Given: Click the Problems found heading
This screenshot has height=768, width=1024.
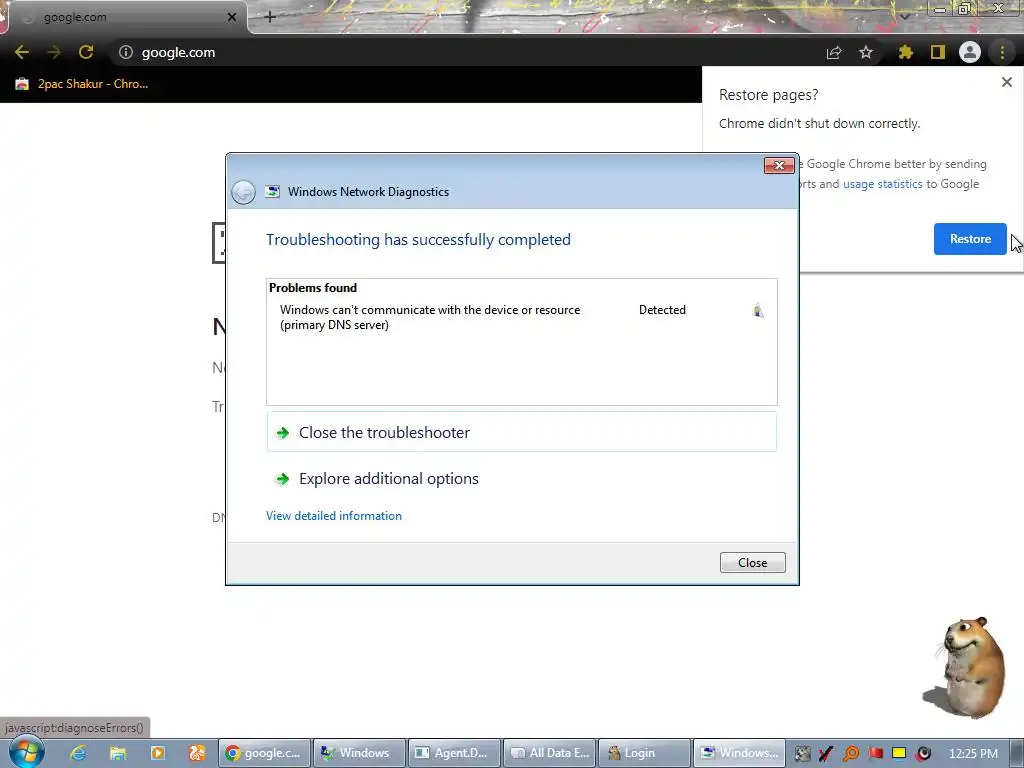Looking at the screenshot, I should tap(313, 288).
